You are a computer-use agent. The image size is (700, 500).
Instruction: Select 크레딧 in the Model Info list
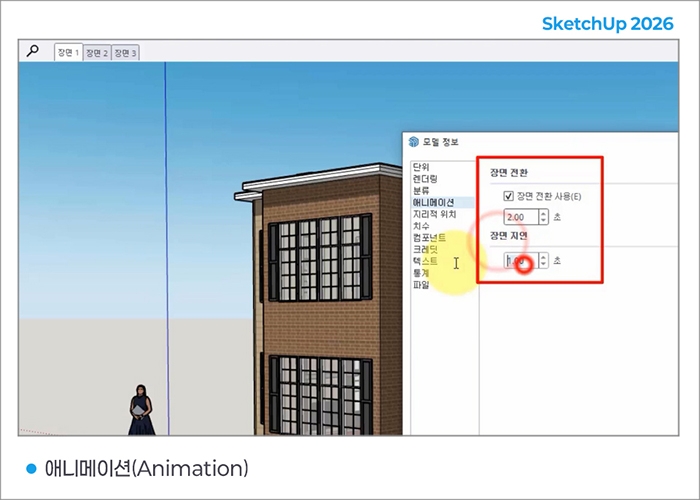coord(425,249)
